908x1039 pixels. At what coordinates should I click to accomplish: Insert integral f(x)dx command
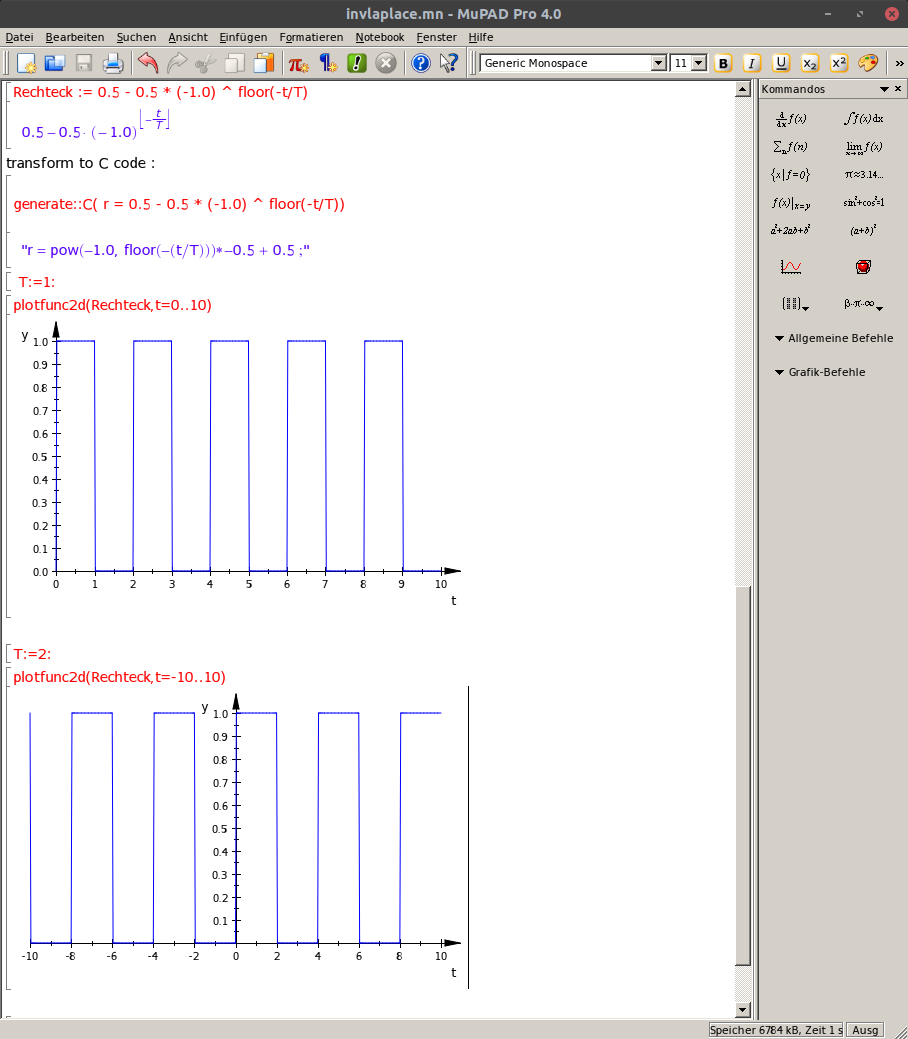pos(863,119)
